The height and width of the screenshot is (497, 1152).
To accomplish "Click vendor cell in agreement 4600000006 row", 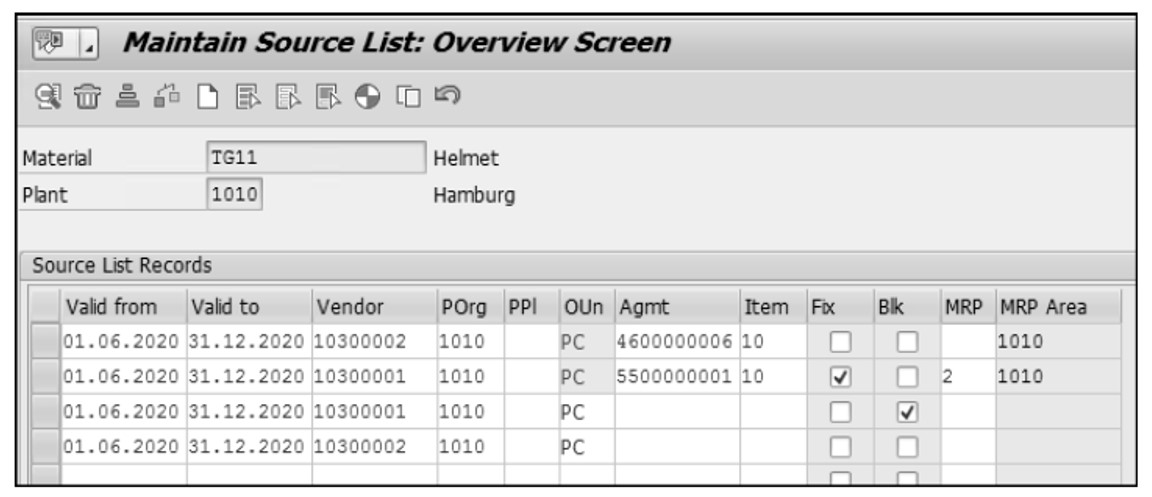I will 374,342.
